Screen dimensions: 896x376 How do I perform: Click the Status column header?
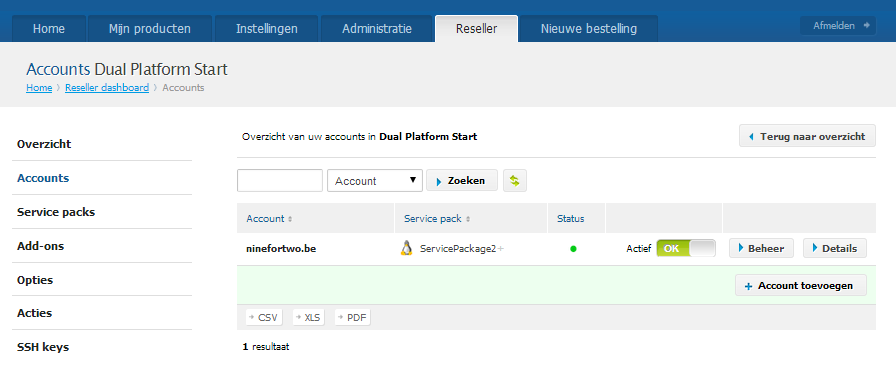[x=571, y=219]
